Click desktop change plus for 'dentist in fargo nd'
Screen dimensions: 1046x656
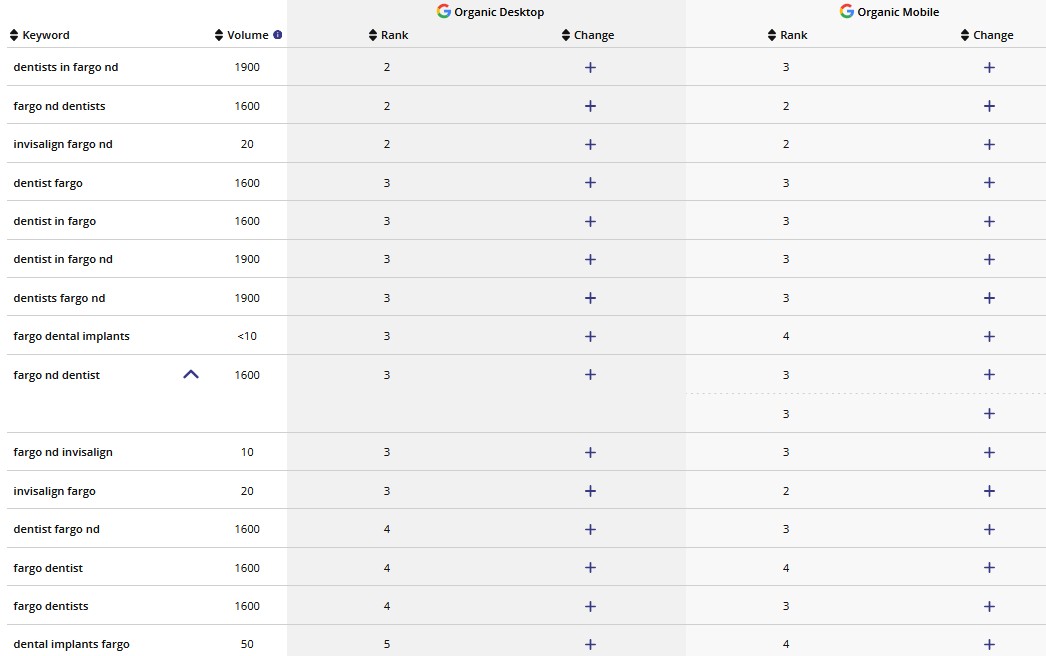(x=590, y=260)
